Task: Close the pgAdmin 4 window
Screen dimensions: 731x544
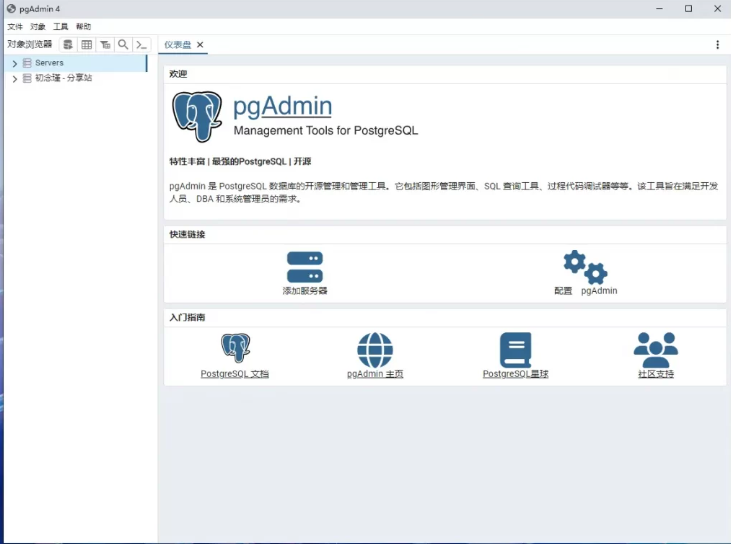Action: coord(717,9)
